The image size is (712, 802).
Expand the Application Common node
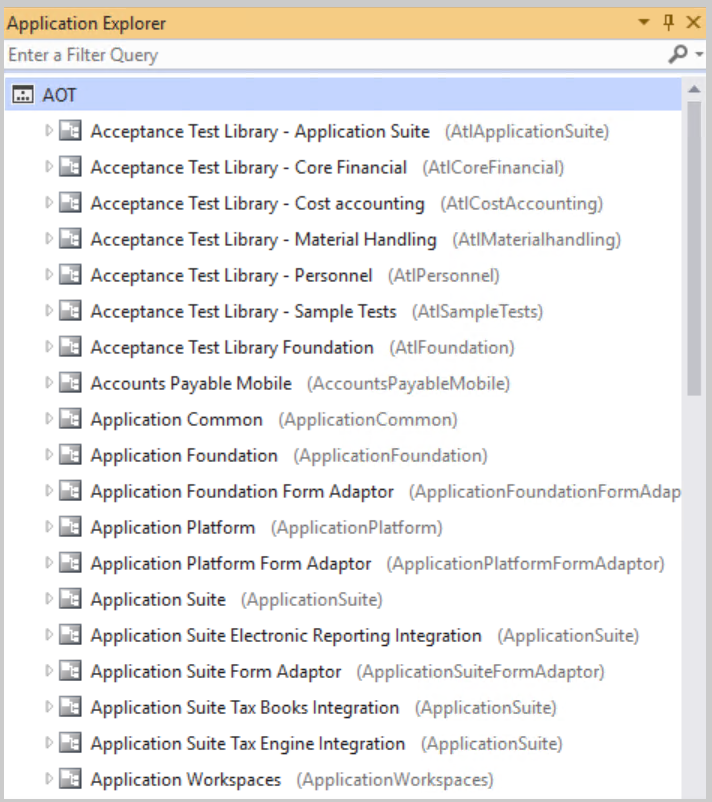pos(49,419)
